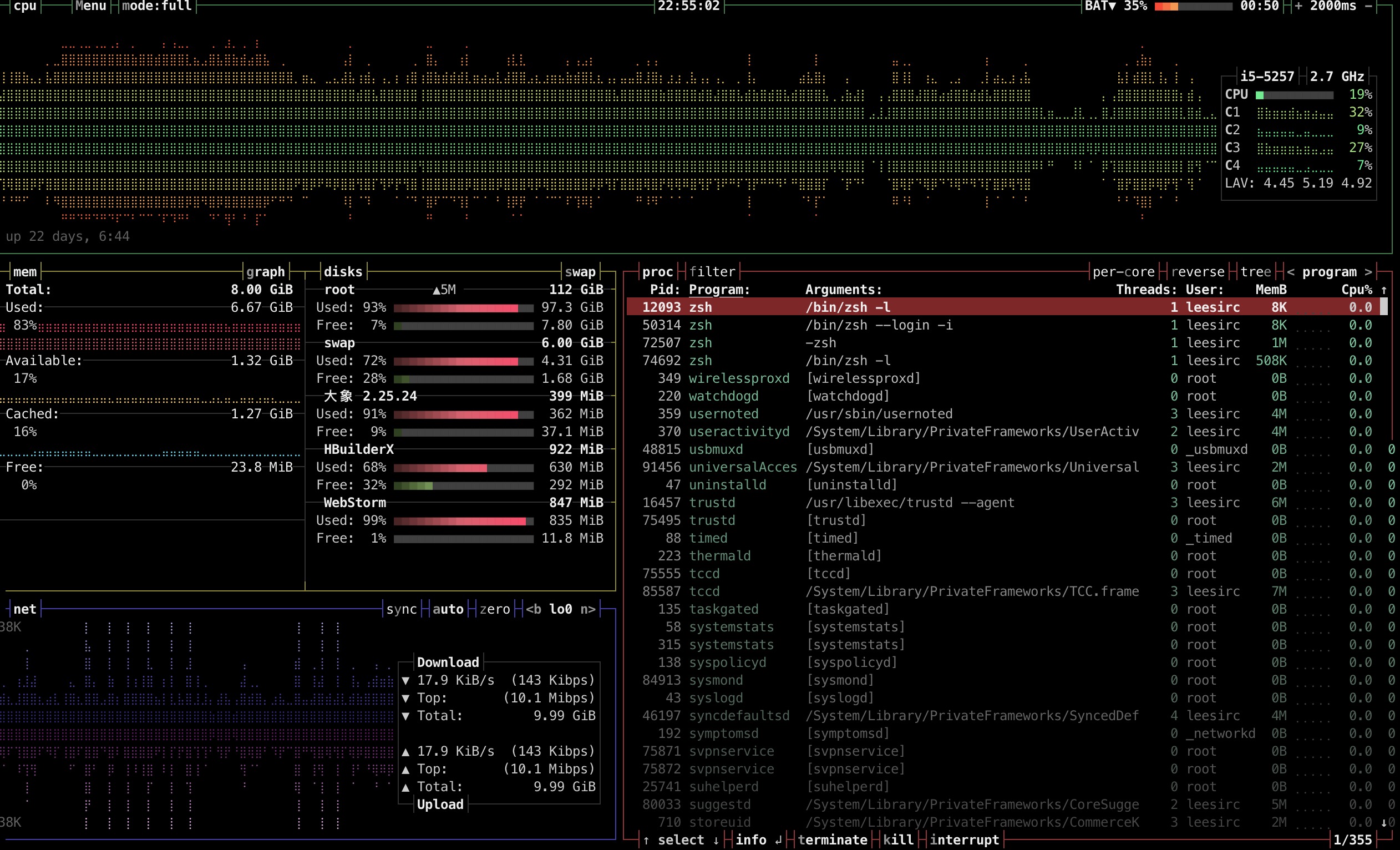Screen dimensions: 1400x850
Task: Toggle process tree view
Action: point(1256,272)
